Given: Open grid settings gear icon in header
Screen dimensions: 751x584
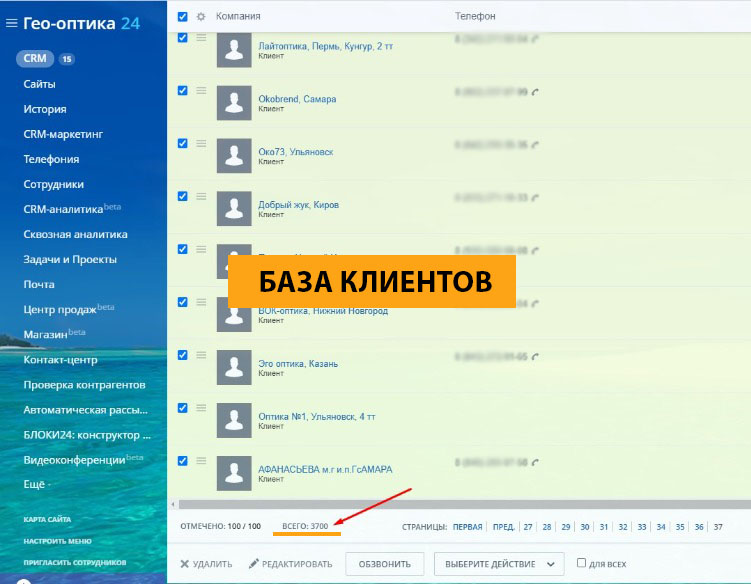Looking at the screenshot, I should [201, 16].
